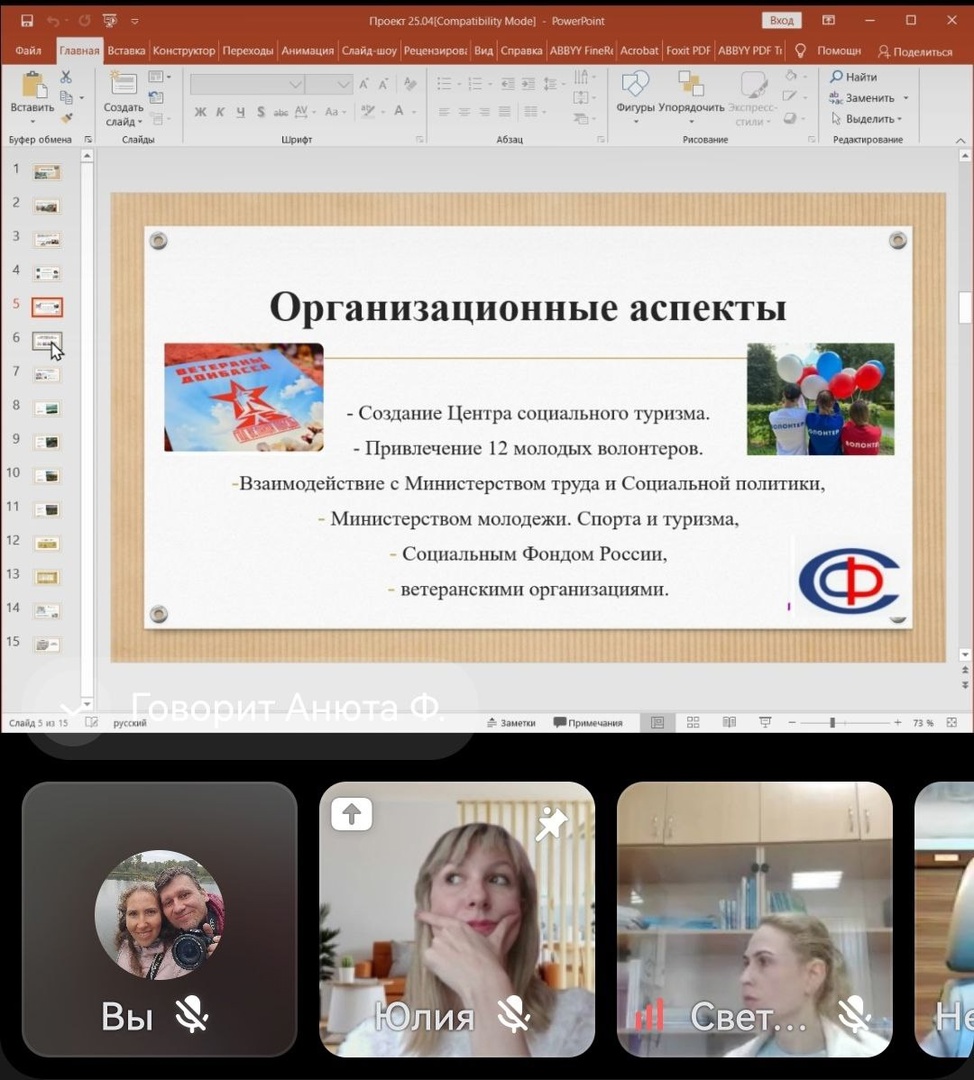Click the bulleted list icon

[444, 84]
